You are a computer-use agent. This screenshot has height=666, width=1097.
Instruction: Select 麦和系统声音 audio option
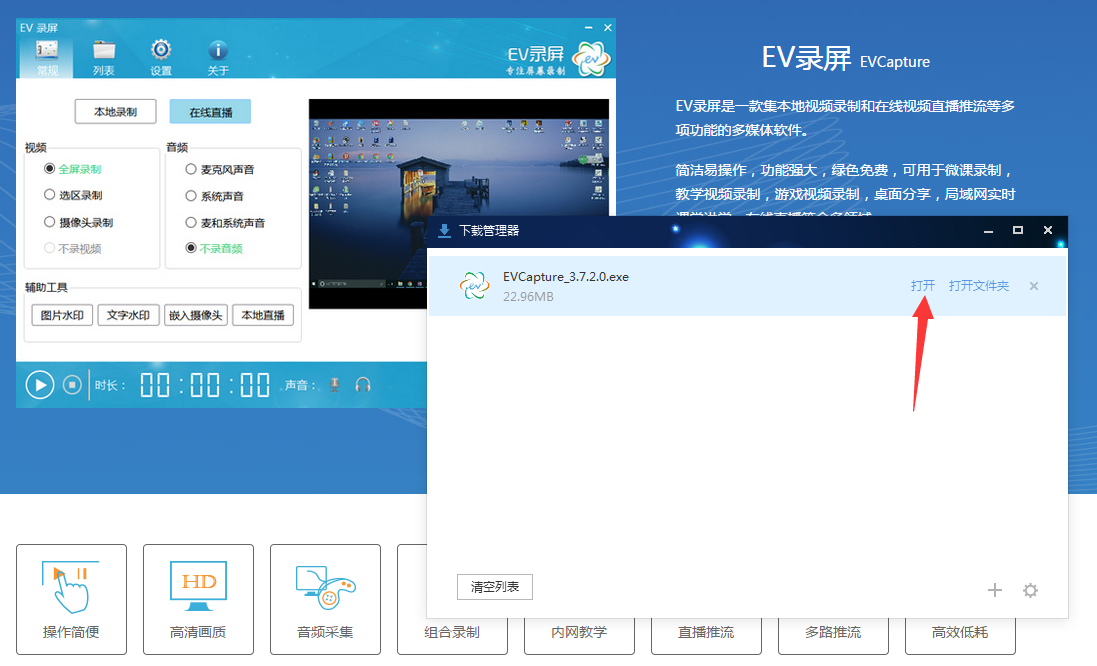[x=225, y=222]
